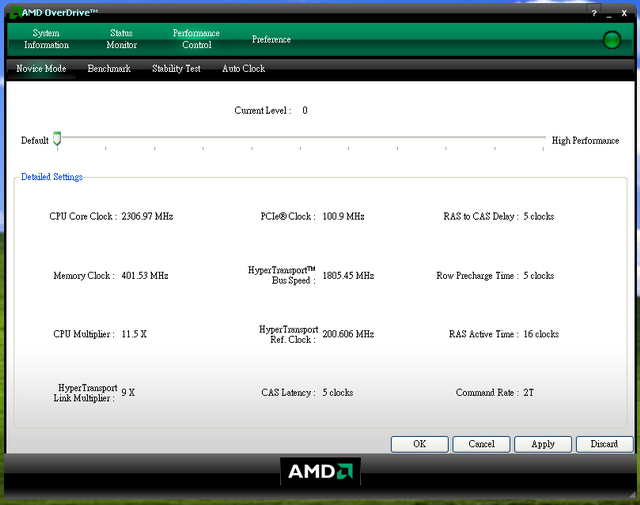Image resolution: width=640 pixels, height=505 pixels.
Task: Click the 'CPU Multiplier :' label
Action: (x=84, y=334)
